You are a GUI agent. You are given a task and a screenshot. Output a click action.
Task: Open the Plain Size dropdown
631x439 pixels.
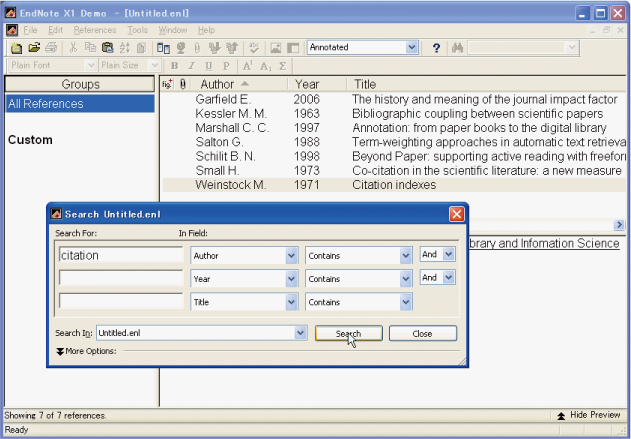pyautogui.click(x=154, y=65)
